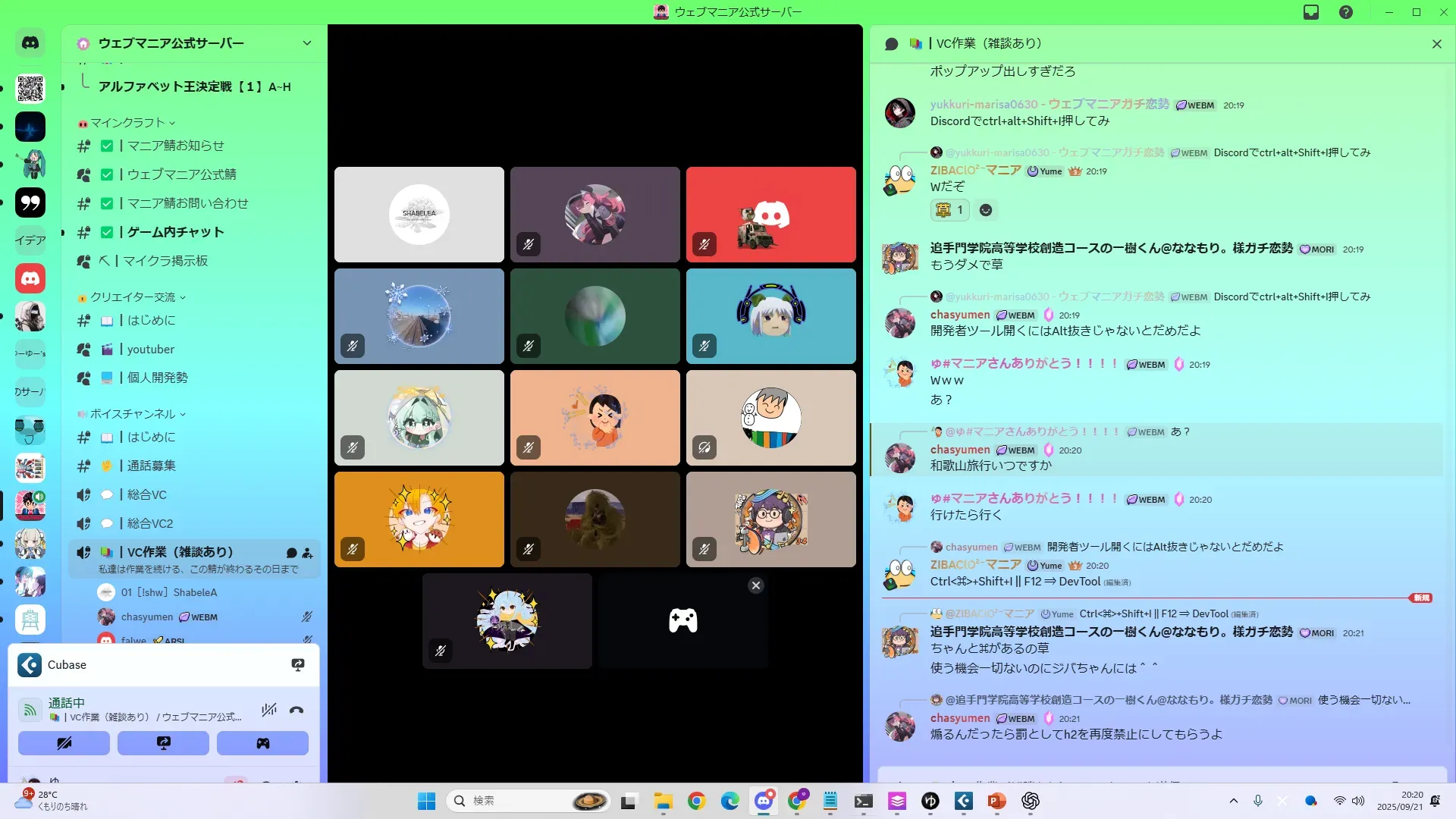Click chasyumen username in 和歌山旅行 message
1456x819 pixels.
point(959,450)
